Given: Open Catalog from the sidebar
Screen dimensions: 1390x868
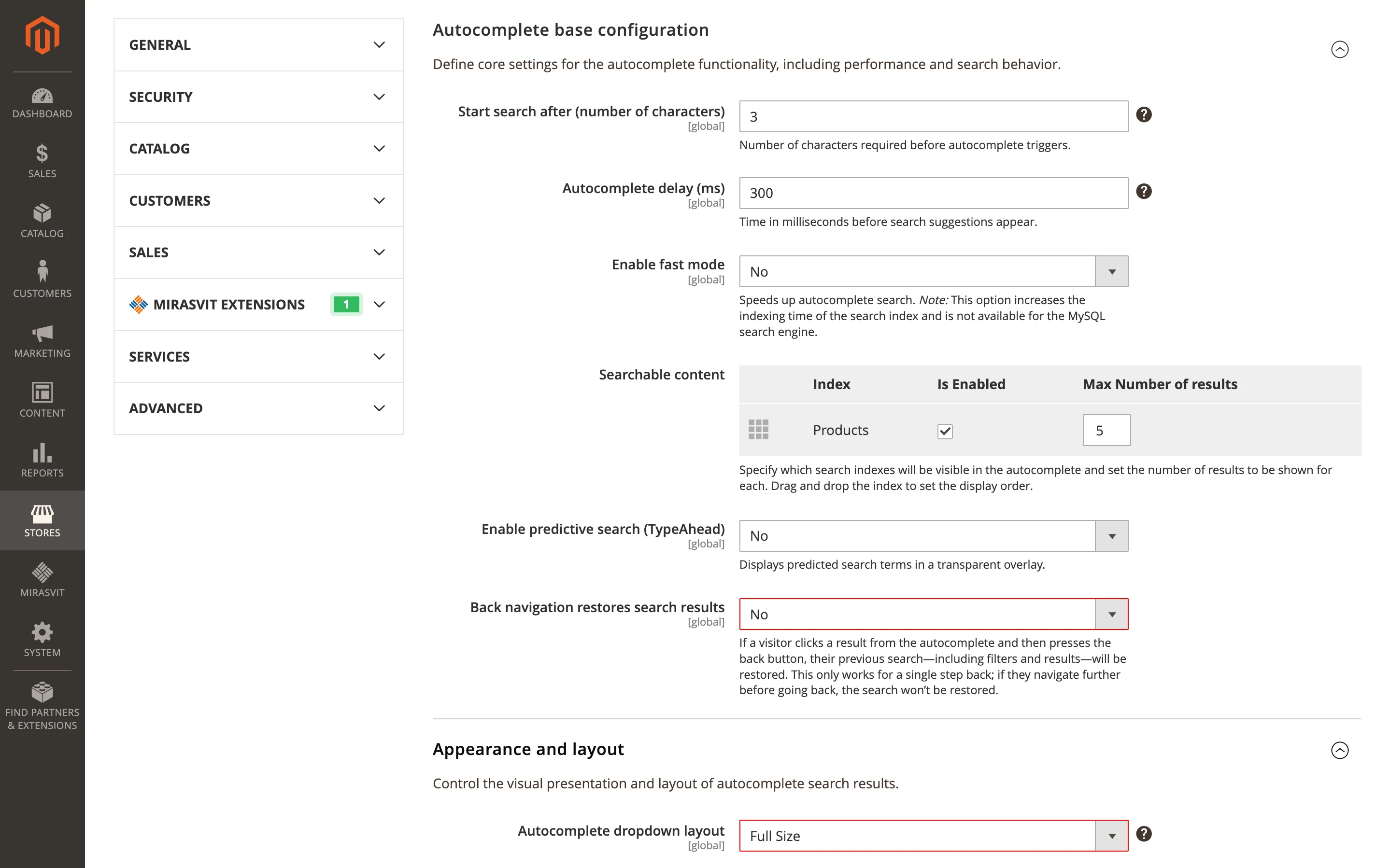Looking at the screenshot, I should (x=42, y=221).
